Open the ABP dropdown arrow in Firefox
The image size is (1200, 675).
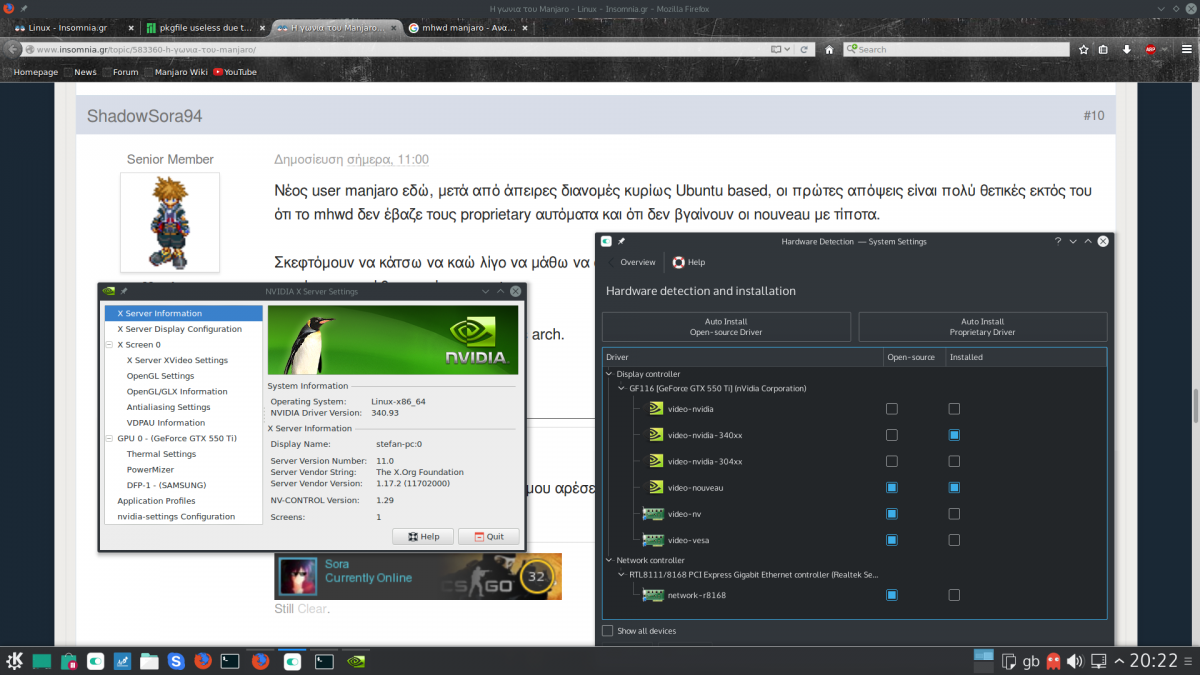tap(1166, 49)
